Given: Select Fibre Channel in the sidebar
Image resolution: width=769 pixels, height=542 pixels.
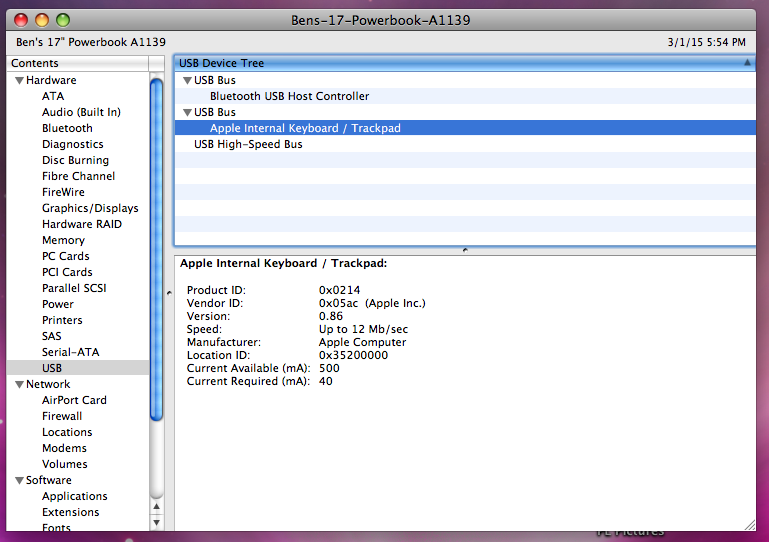Looking at the screenshot, I should coord(78,176).
